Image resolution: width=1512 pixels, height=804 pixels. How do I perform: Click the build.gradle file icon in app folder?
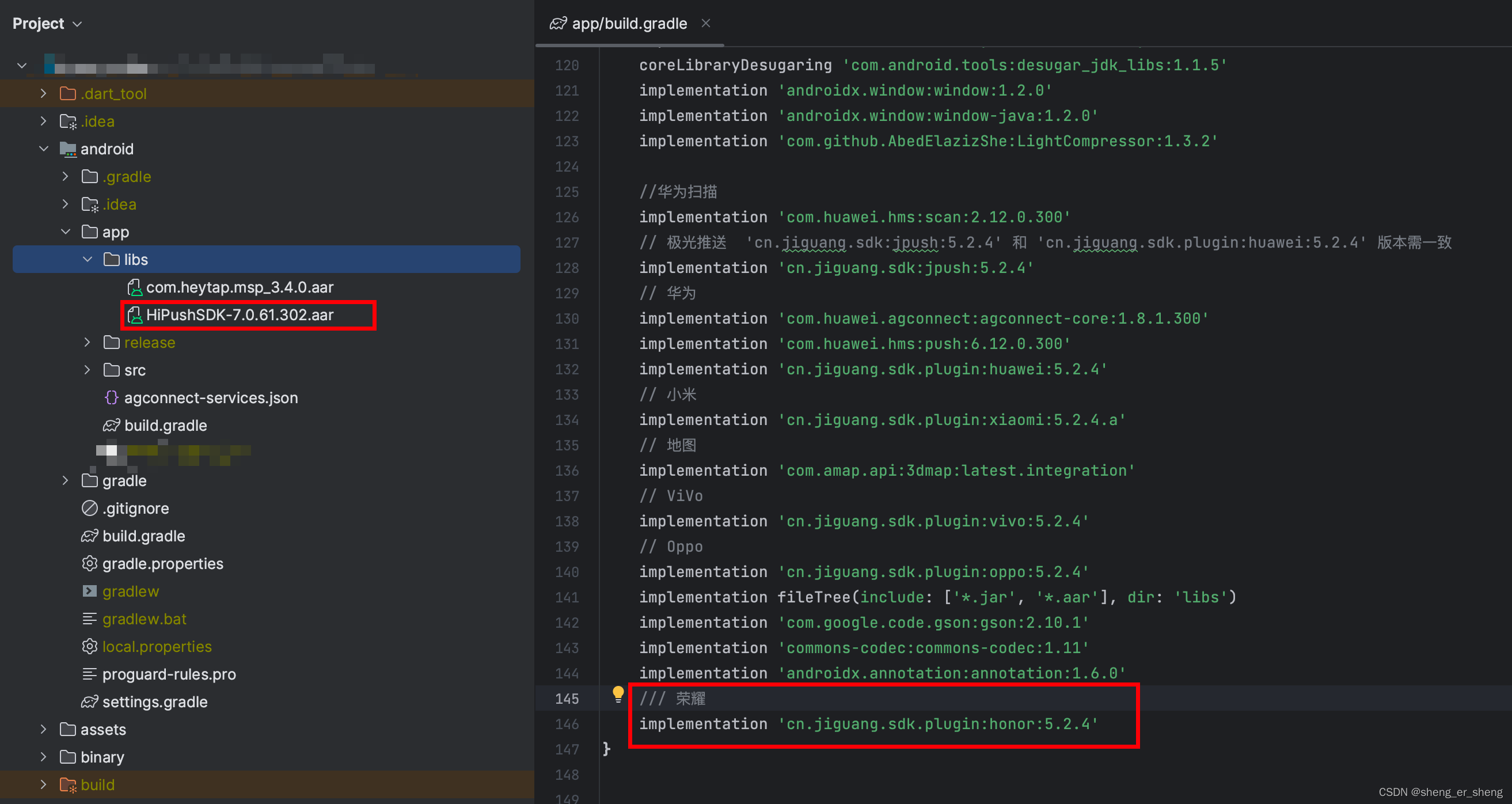[x=112, y=424]
